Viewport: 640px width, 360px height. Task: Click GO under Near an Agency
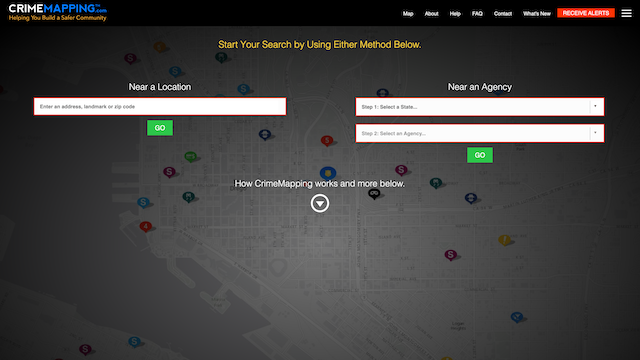tap(480, 155)
